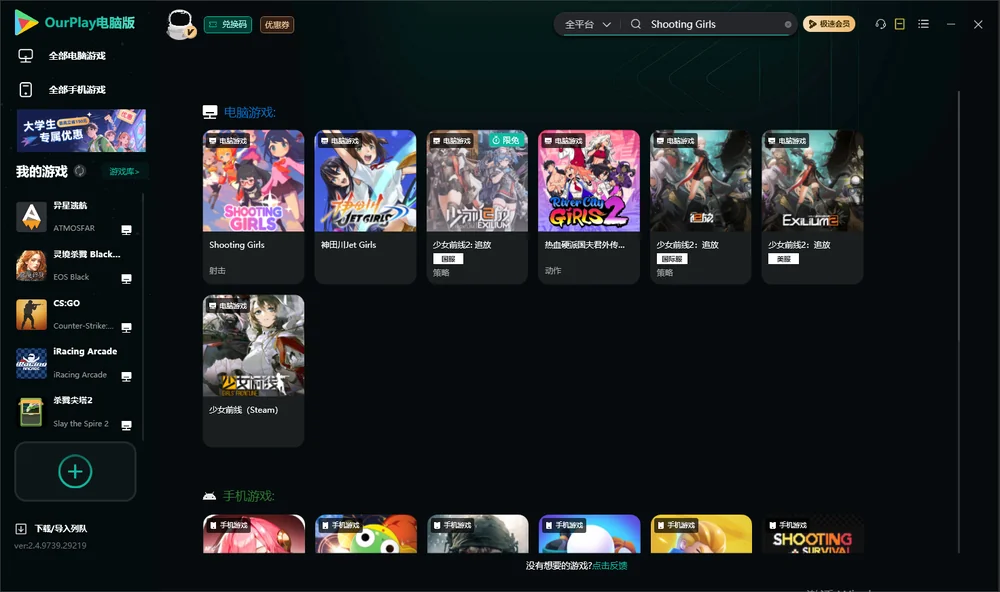Click the 兑换码 redeem code button
Viewport: 1000px width, 592px height.
click(228, 25)
